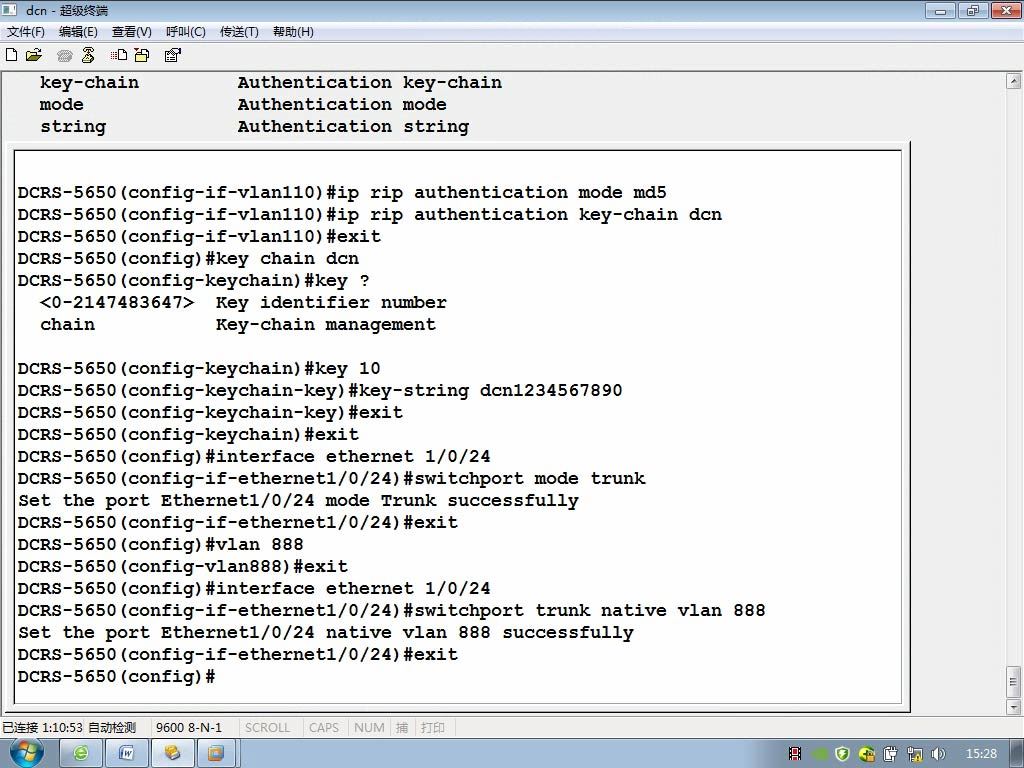Close the dcn terminal window
Image resolution: width=1024 pixels, height=768 pixels.
coord(1006,10)
